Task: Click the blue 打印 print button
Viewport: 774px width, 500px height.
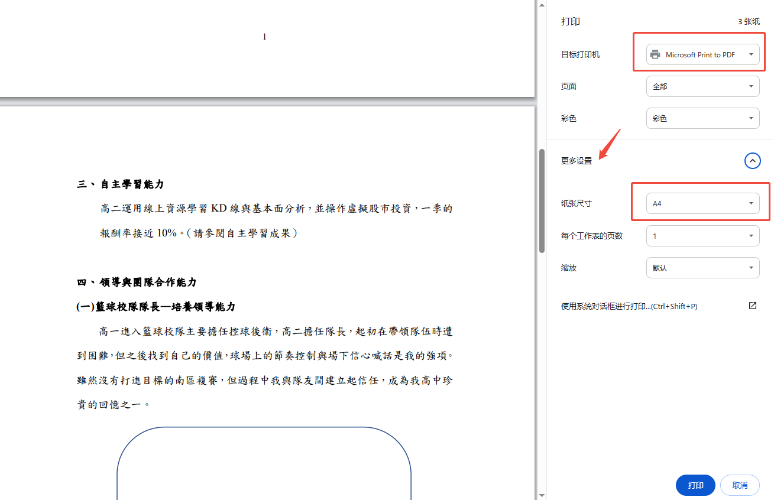Action: coord(696,485)
